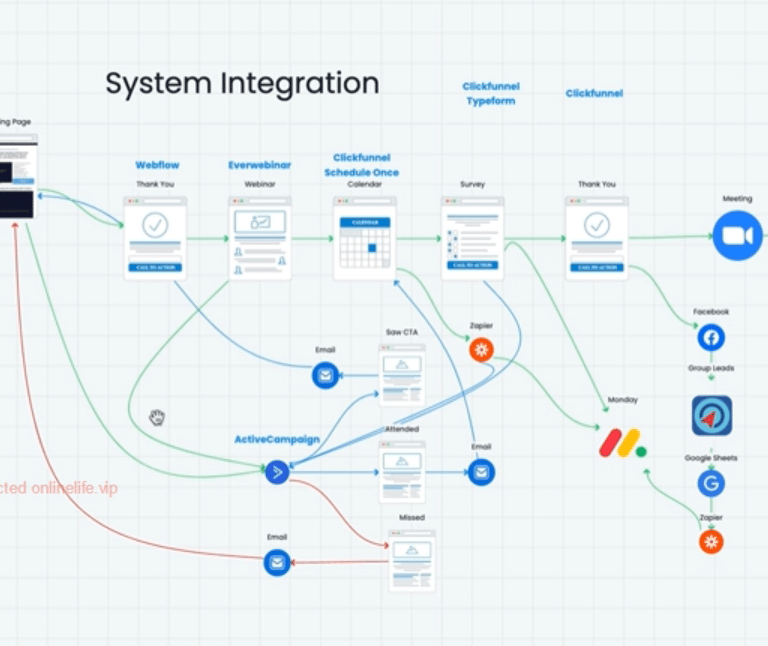Select the Google Sheets G icon
The height and width of the screenshot is (646, 768).
pyautogui.click(x=711, y=483)
